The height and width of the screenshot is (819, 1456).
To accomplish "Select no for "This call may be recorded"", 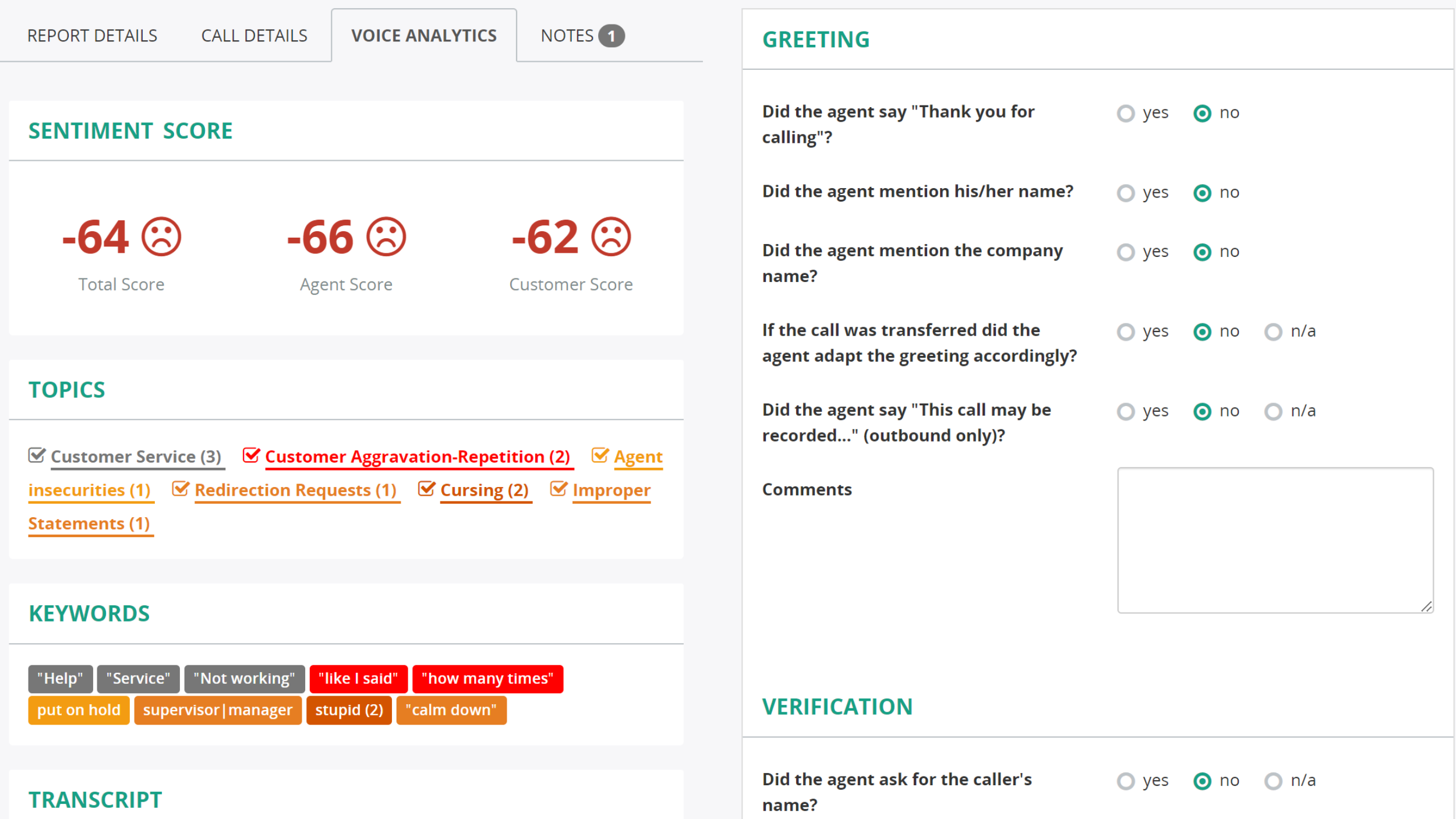I will pyautogui.click(x=1202, y=412).
